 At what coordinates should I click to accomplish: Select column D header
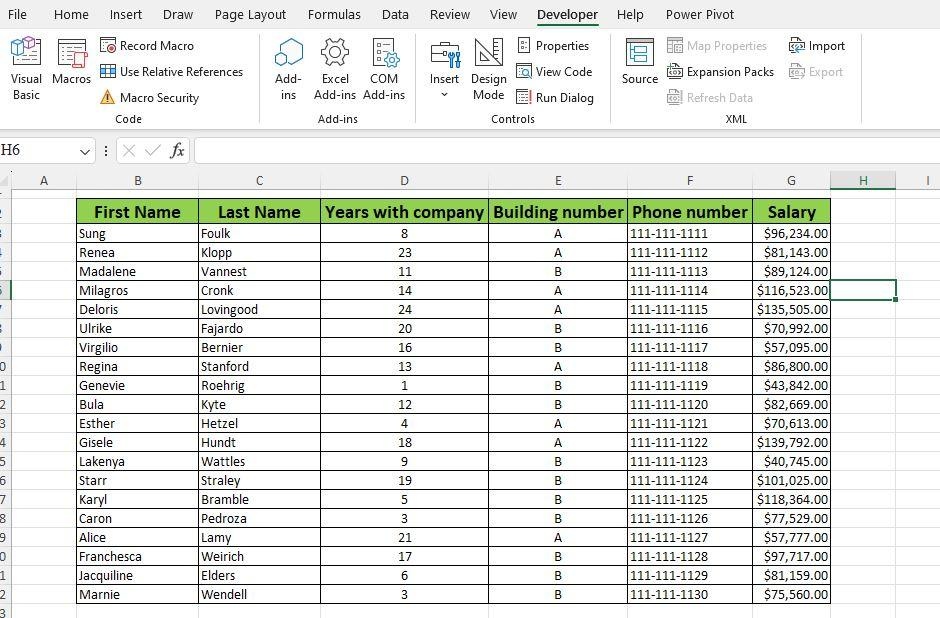(x=405, y=180)
